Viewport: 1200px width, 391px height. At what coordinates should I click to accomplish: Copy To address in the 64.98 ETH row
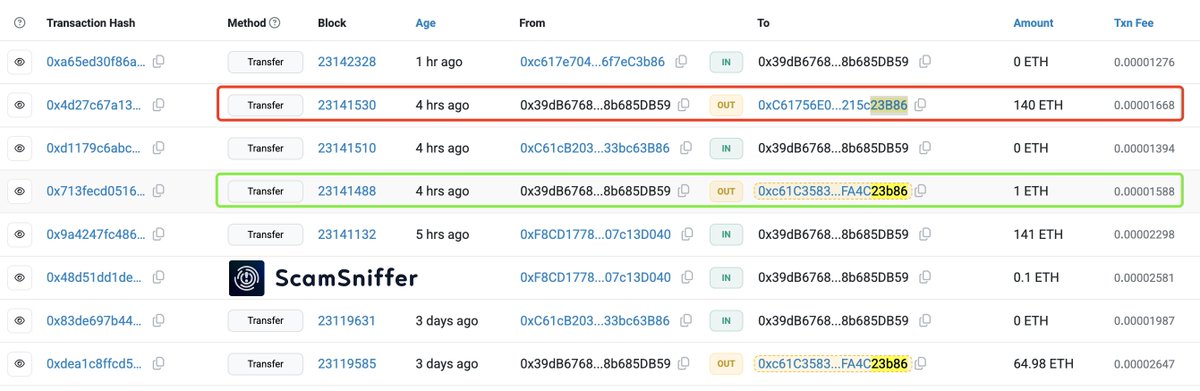pyautogui.click(x=921, y=363)
